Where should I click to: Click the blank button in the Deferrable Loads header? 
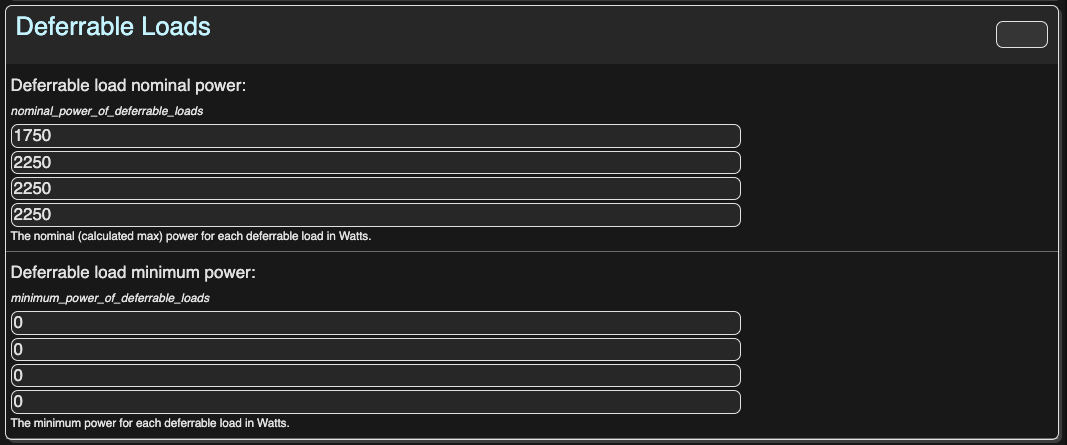tap(1021, 34)
